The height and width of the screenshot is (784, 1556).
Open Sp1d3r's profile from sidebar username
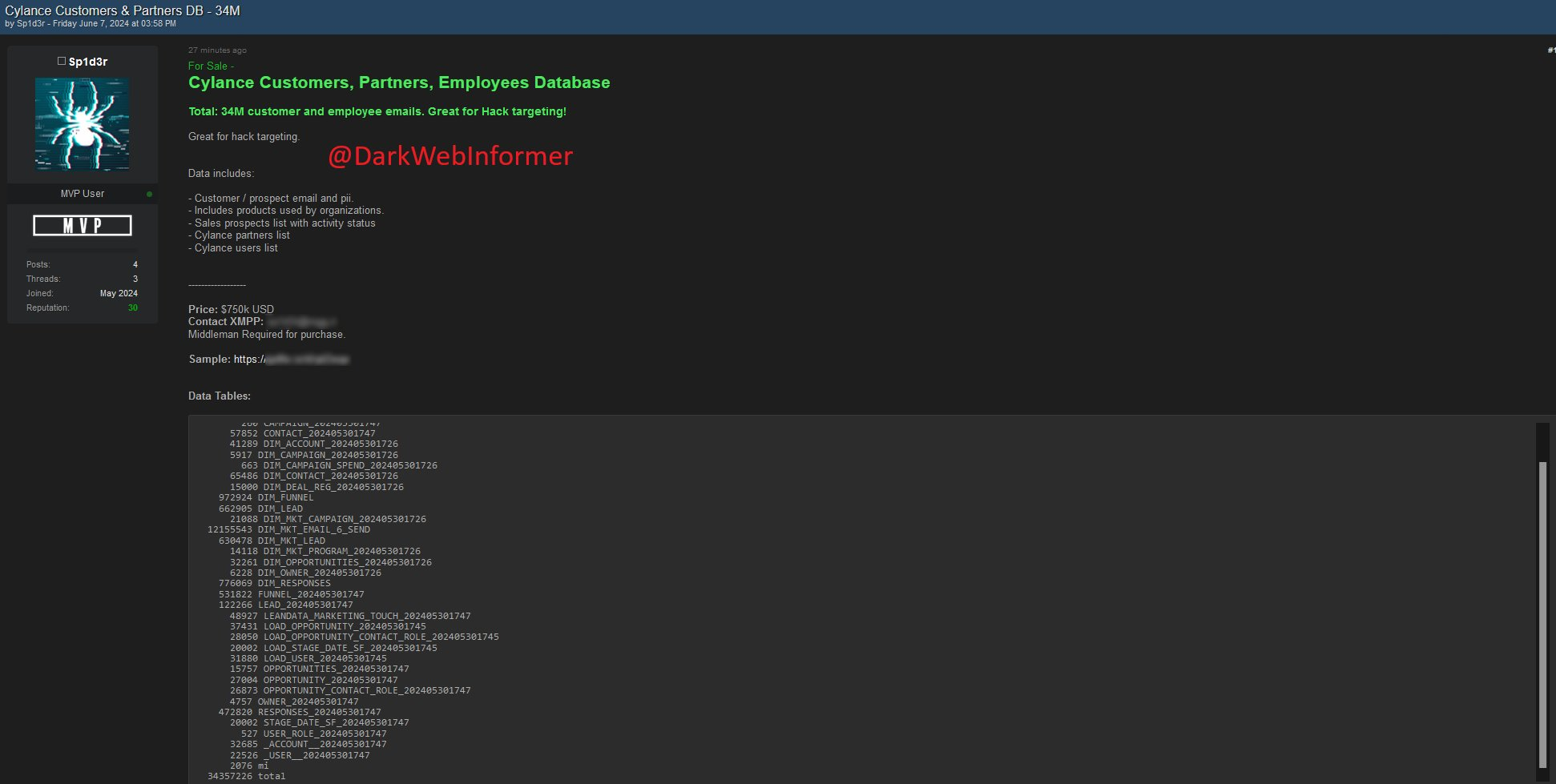click(88, 62)
